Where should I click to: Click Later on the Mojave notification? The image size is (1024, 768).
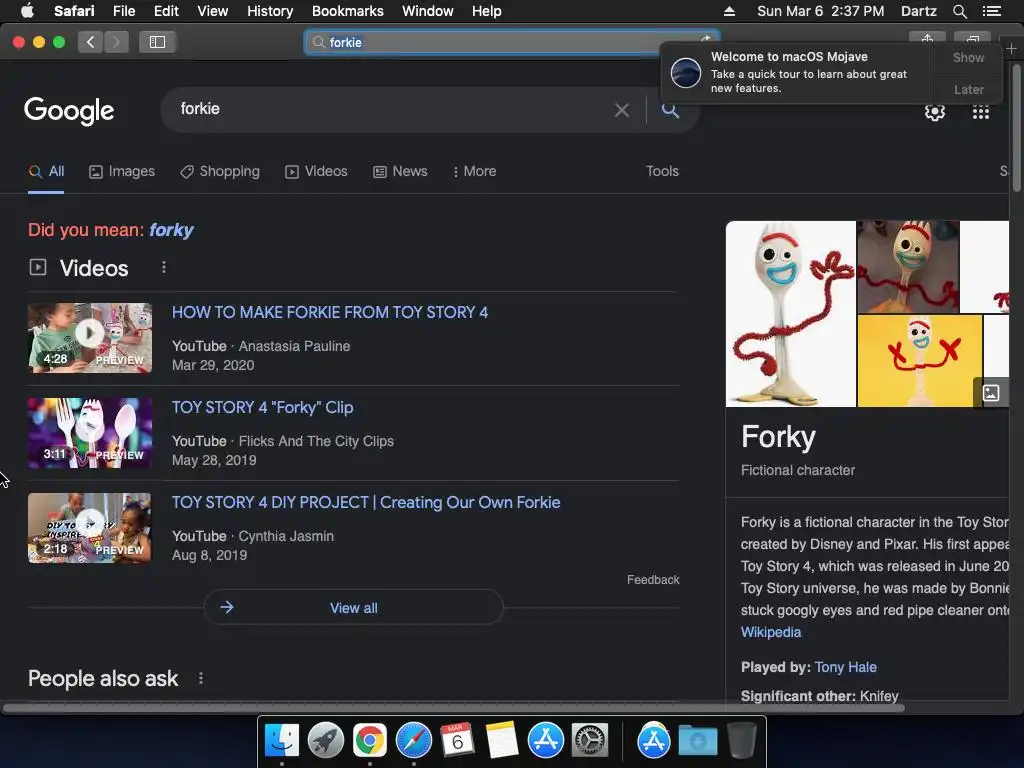(968, 89)
